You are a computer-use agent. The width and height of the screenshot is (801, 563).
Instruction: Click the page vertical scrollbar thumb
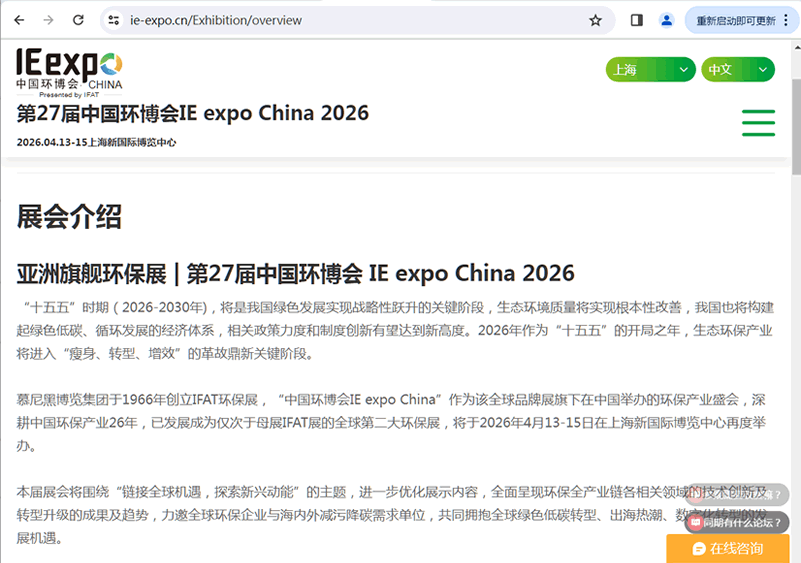click(x=796, y=127)
